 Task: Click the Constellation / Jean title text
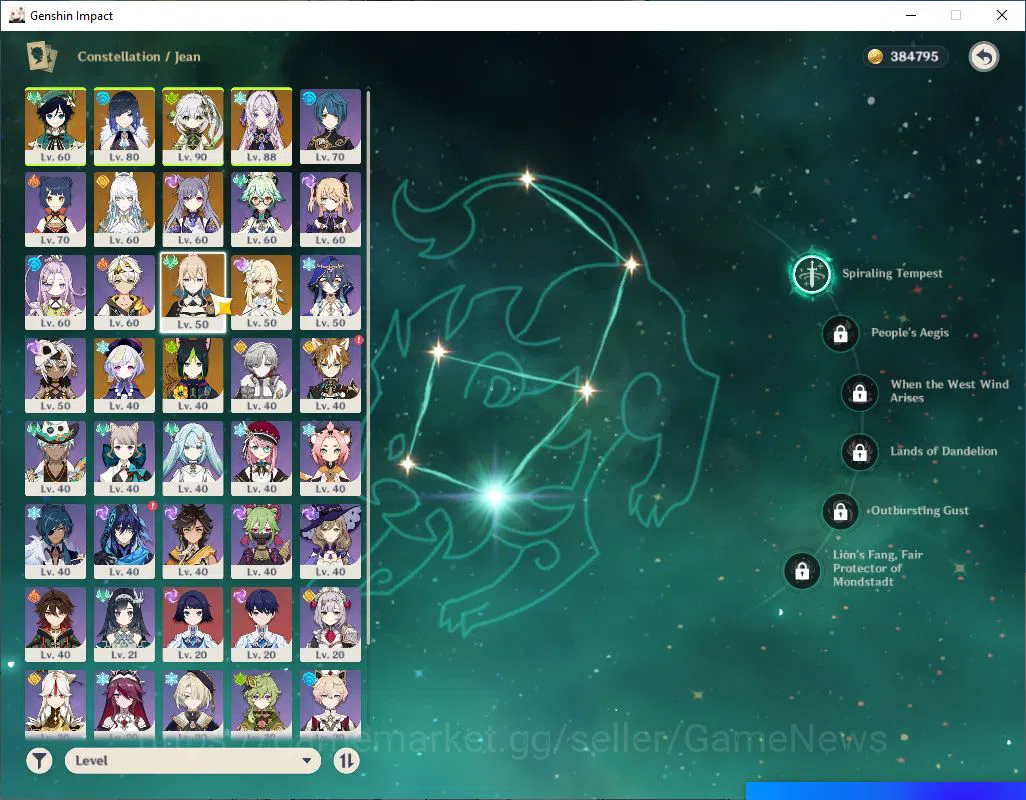pyautogui.click(x=139, y=57)
